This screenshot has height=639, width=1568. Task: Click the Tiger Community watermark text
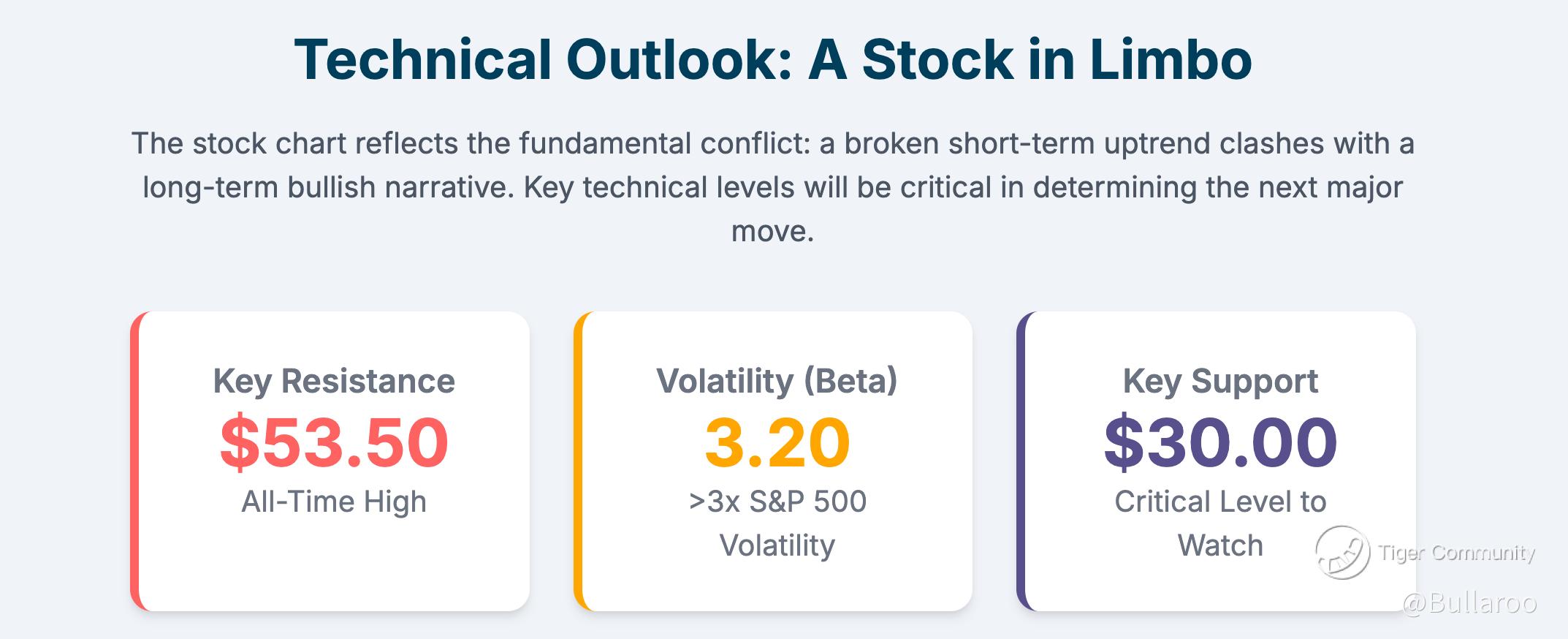pyautogui.click(x=1456, y=553)
